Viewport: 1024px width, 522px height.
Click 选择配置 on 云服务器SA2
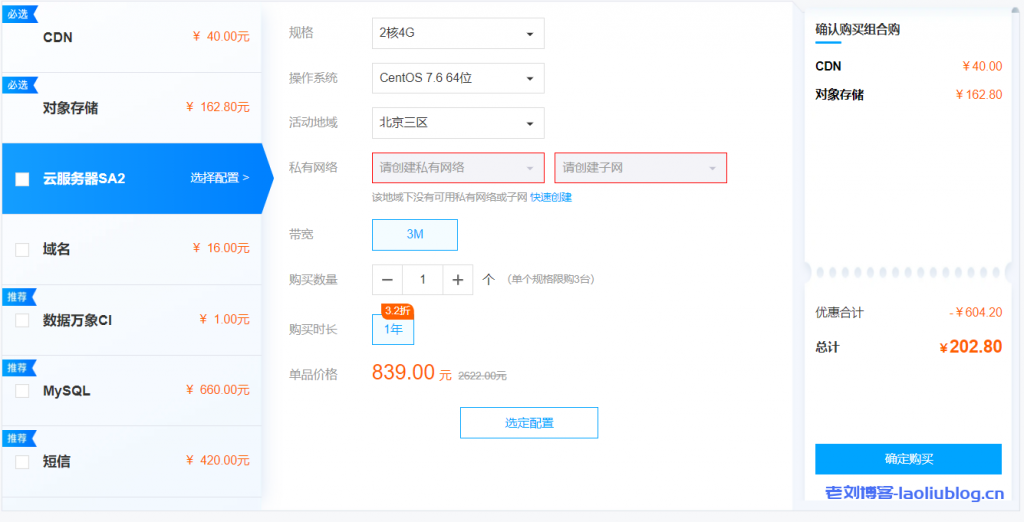pos(219,179)
